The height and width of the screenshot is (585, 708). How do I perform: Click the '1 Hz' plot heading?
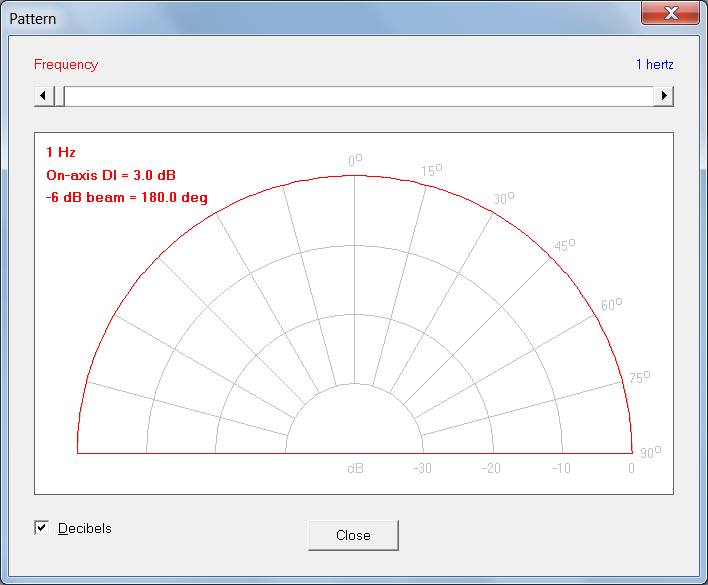[x=61, y=153]
